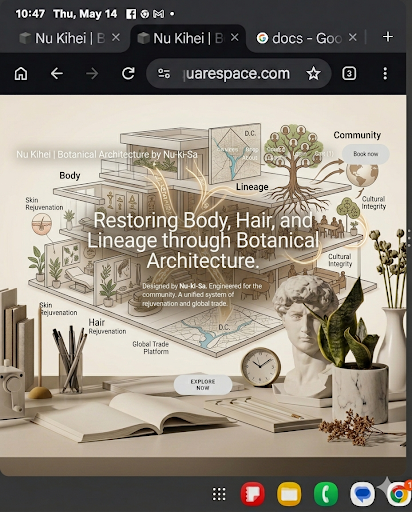Image resolution: width=412 pixels, height=512 pixels.
Task: Close the active Nu Kihei tab
Action: [234, 37]
